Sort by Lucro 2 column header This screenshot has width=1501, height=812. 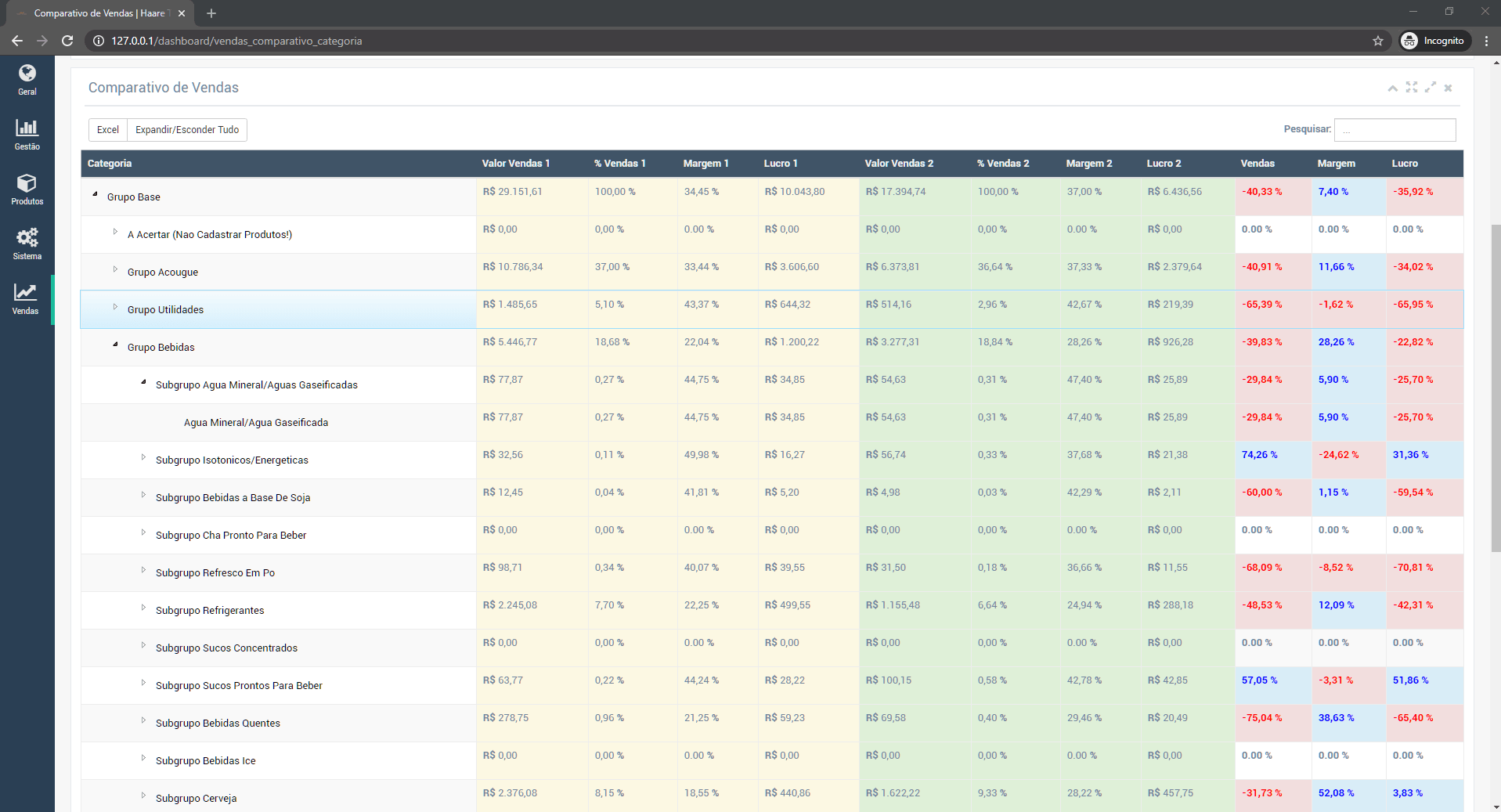tap(1188, 164)
